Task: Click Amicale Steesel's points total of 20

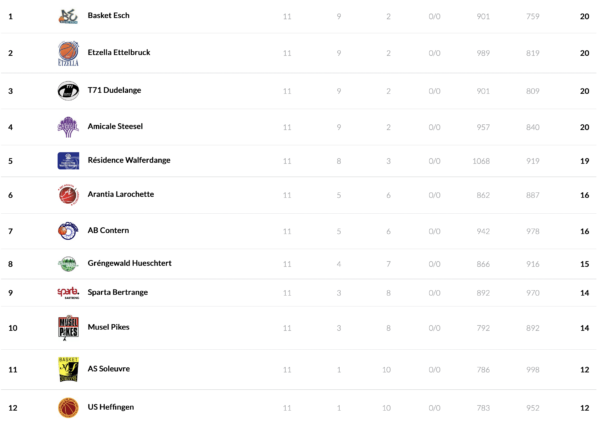Action: [x=584, y=127]
